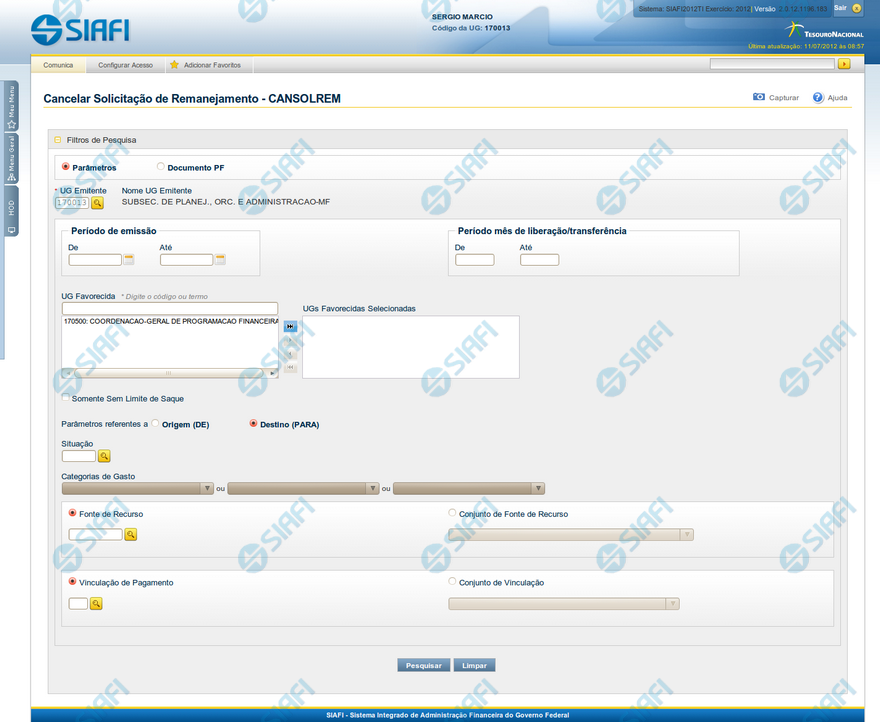Click the Vinculação de Pagamento lookup icon
This screenshot has height=722, width=880.
point(96,604)
